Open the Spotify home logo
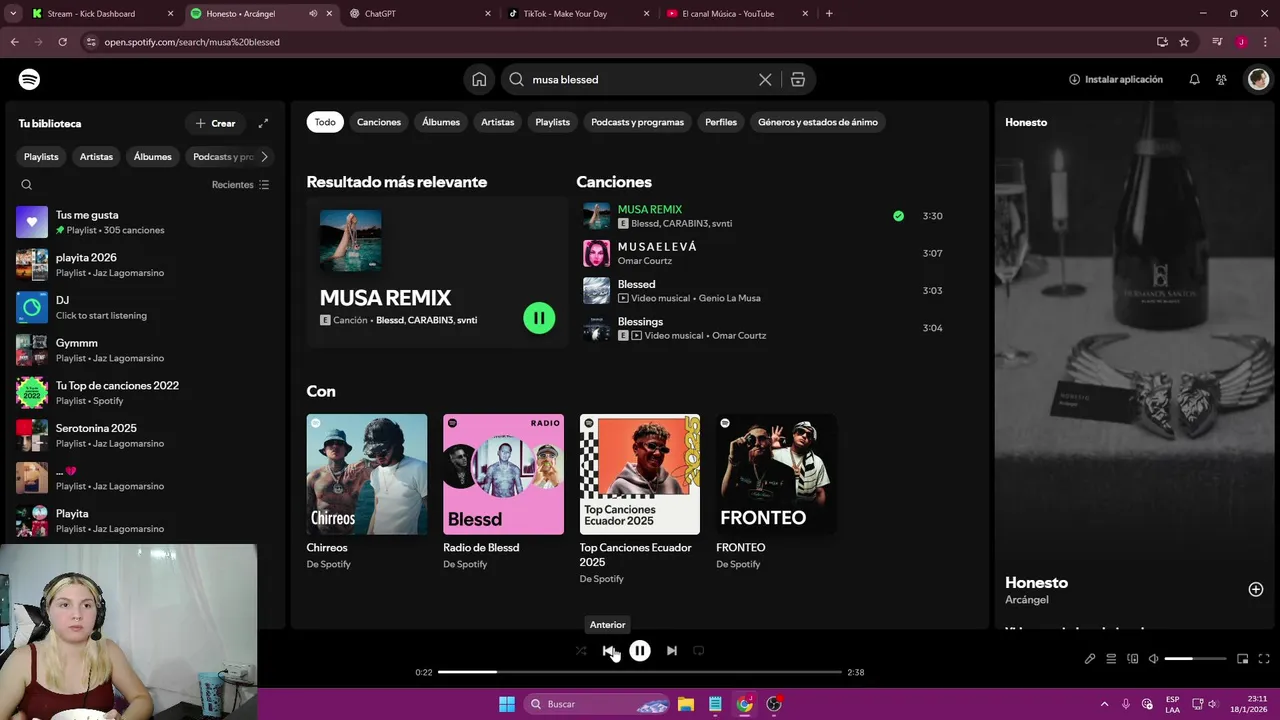This screenshot has height=720, width=1280. 30,79
